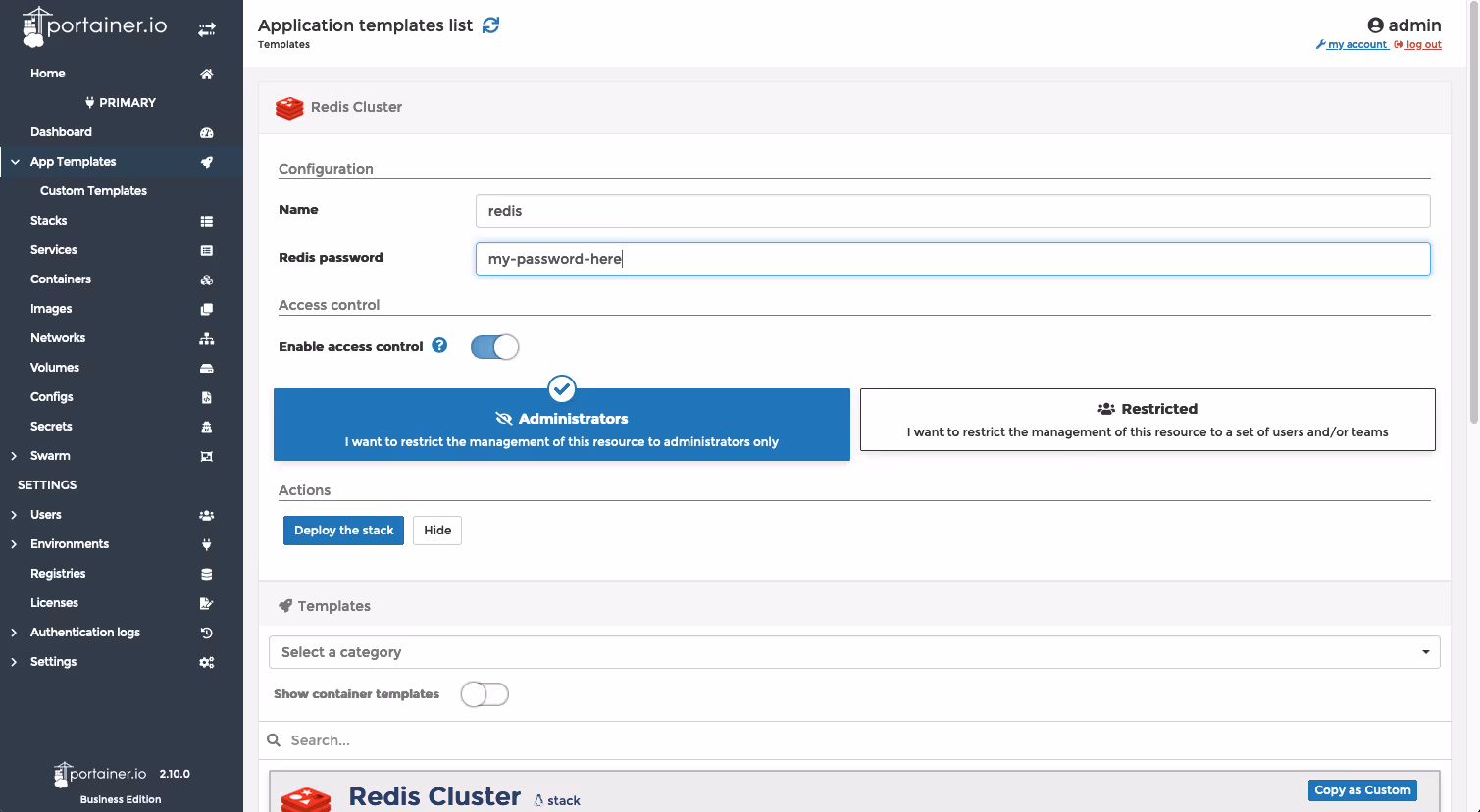Image resolution: width=1480 pixels, height=812 pixels.
Task: Click the Services icon in sidebar
Action: click(206, 250)
